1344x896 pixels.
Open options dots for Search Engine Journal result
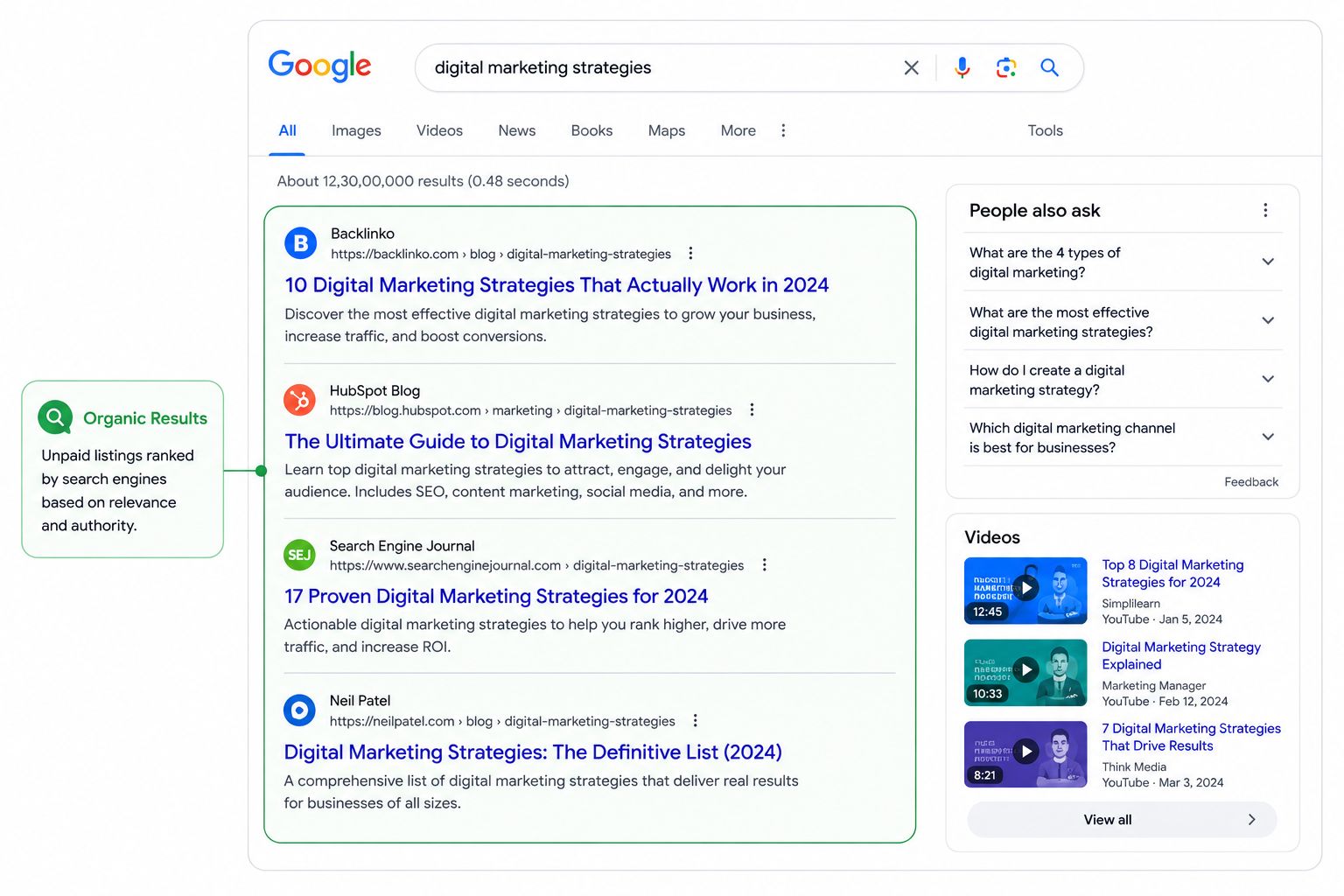764,564
